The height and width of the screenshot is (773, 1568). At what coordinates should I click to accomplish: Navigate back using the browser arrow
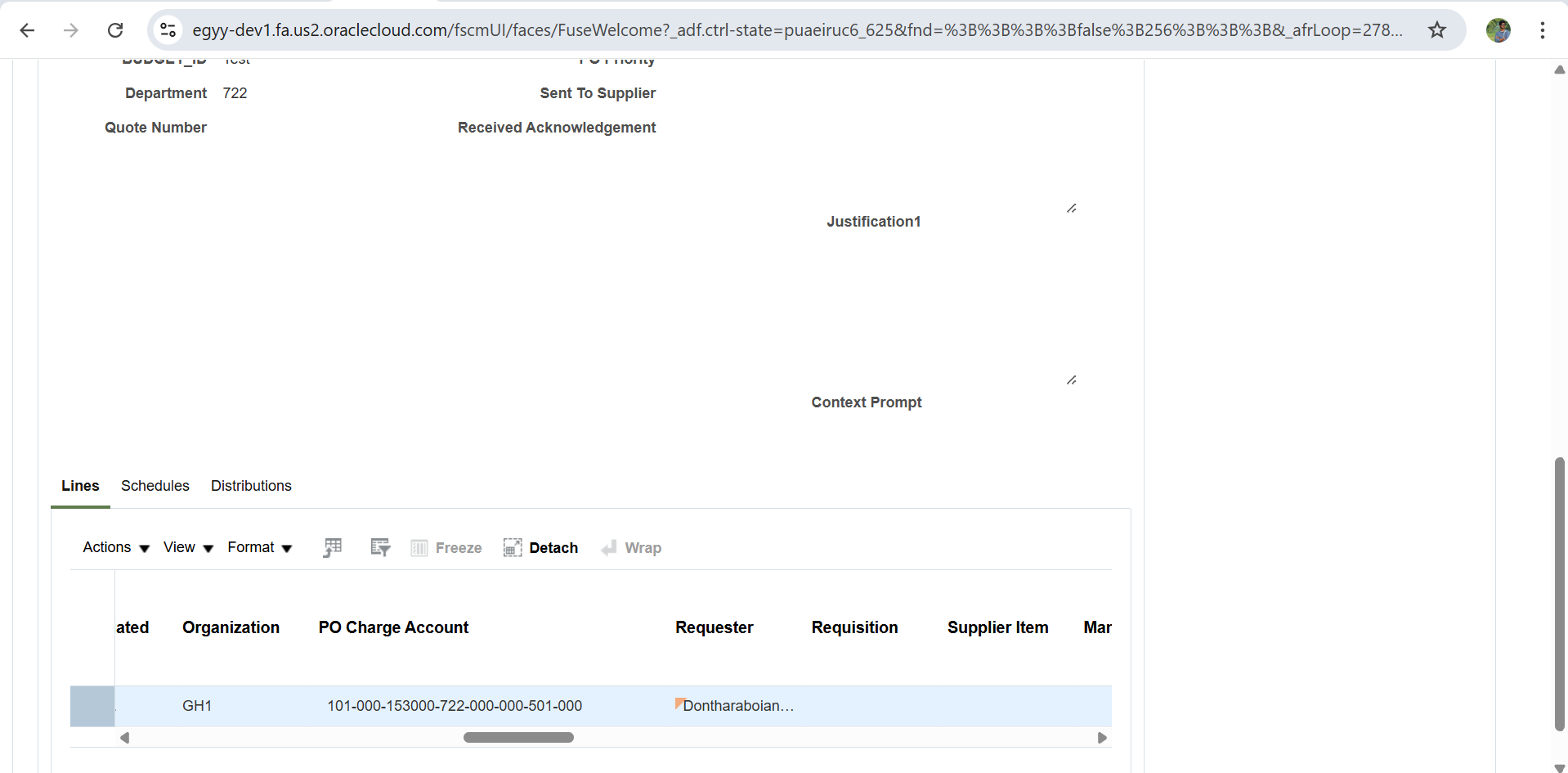point(27,29)
